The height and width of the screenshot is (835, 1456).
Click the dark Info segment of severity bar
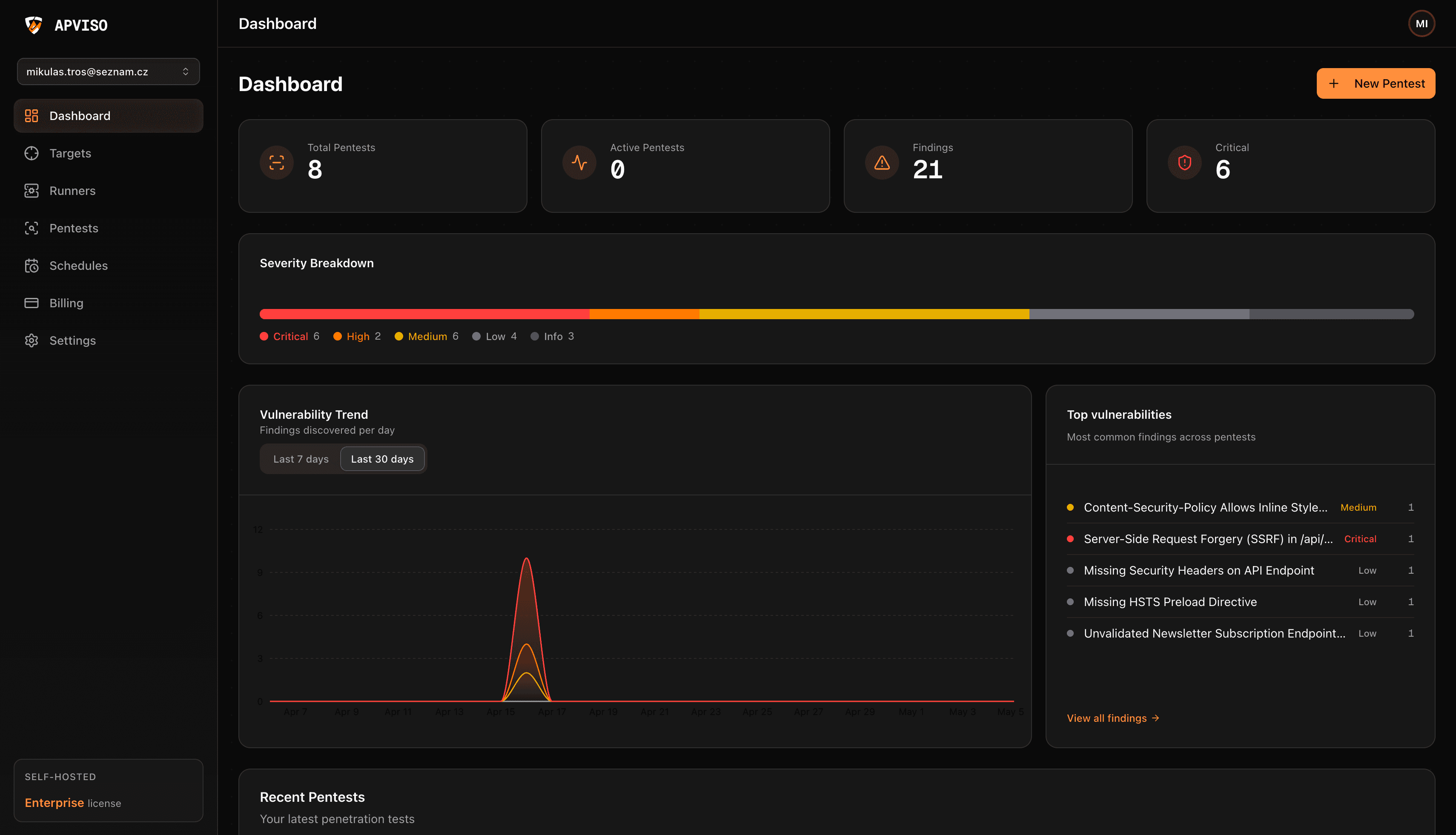point(1332,314)
